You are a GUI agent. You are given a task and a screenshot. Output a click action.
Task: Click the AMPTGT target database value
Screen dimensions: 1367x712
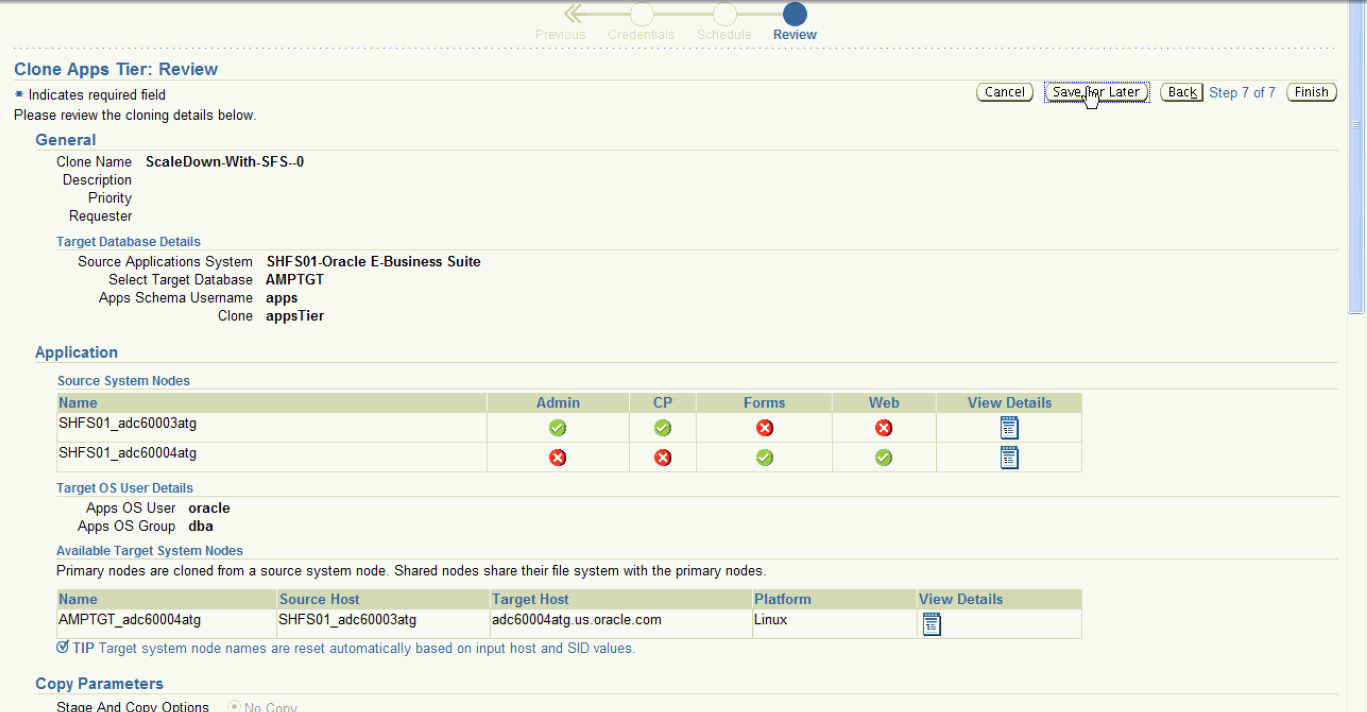tap(295, 279)
